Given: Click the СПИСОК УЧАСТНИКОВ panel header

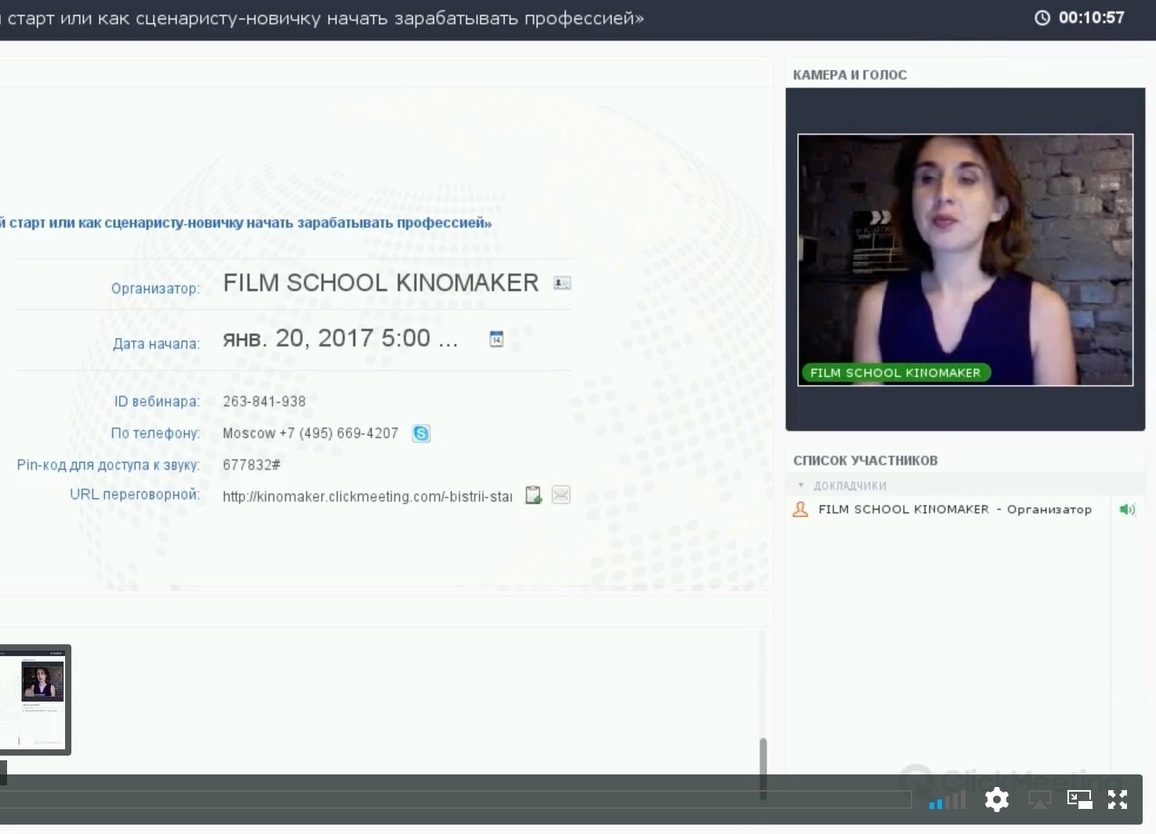Looking at the screenshot, I should pyautogui.click(x=866, y=460).
